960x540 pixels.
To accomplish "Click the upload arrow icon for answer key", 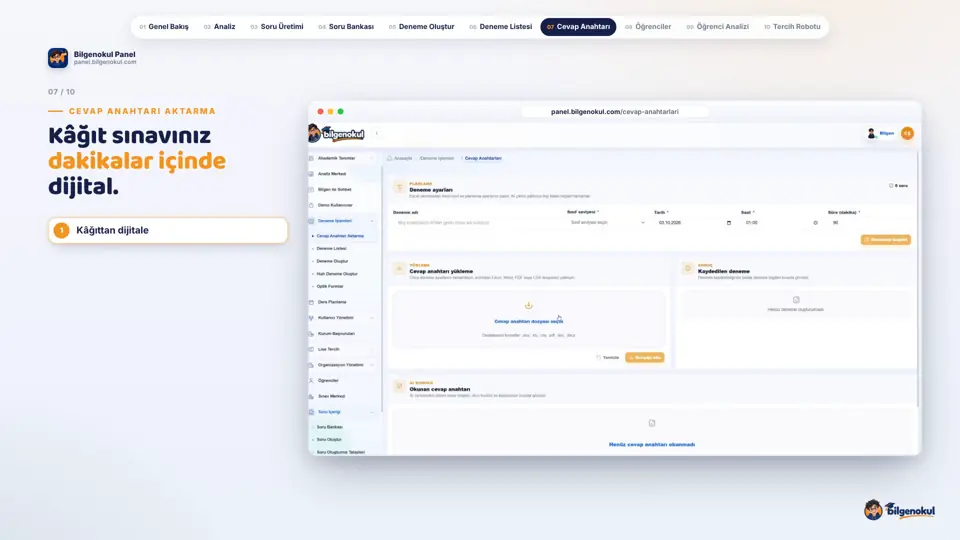I will point(528,305).
